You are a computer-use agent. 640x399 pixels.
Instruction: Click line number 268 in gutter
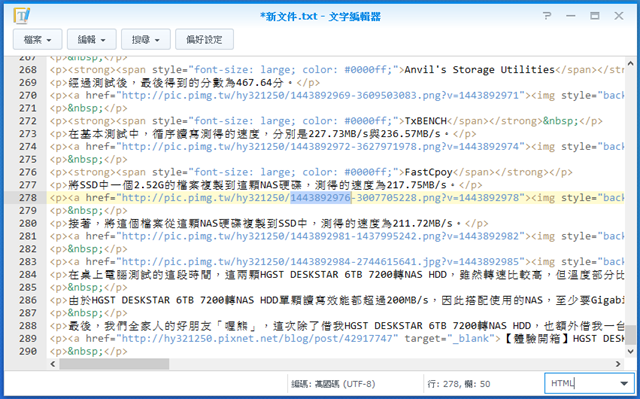tap(28, 70)
